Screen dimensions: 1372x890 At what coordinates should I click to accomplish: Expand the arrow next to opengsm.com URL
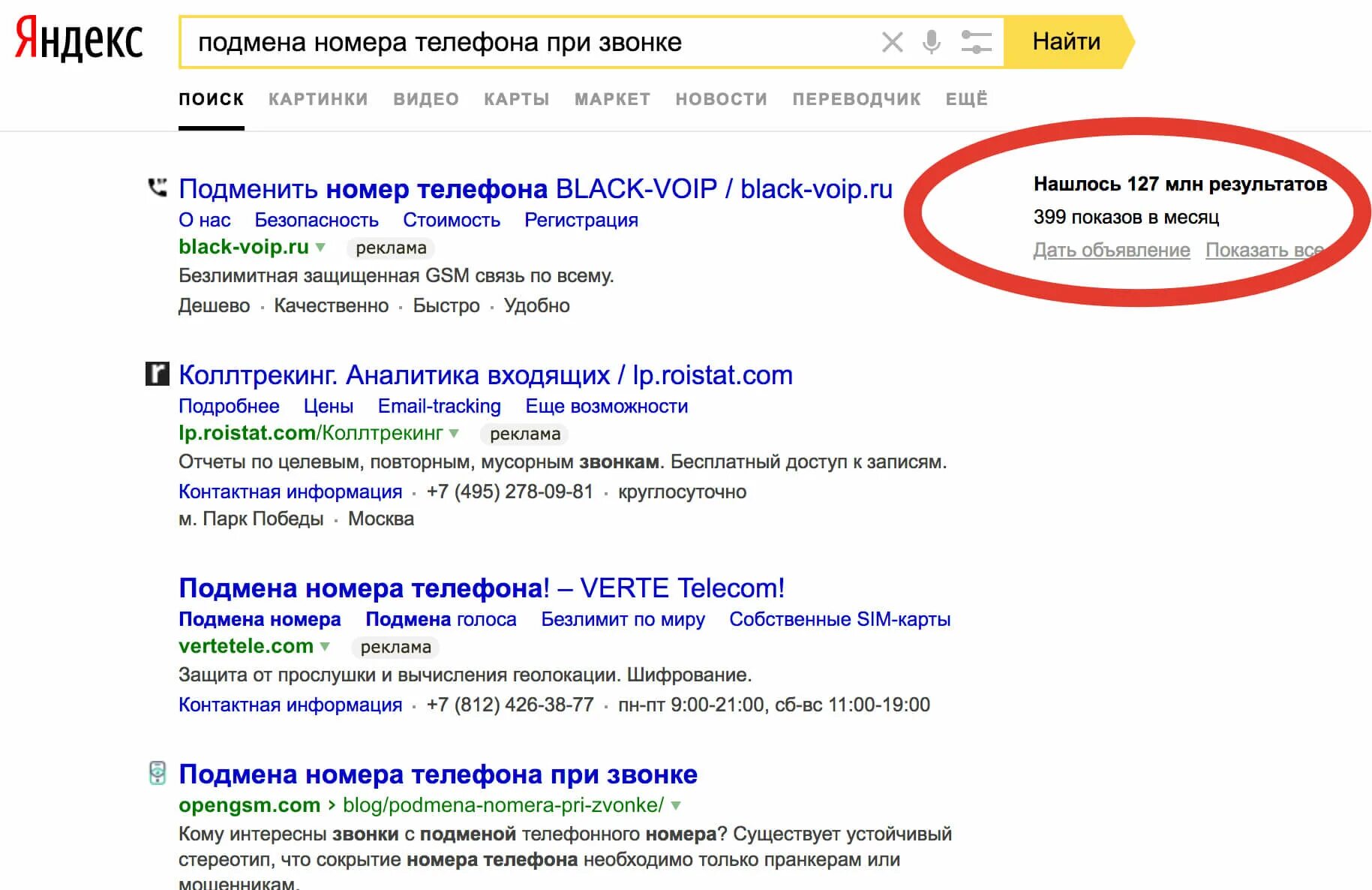pos(676,806)
